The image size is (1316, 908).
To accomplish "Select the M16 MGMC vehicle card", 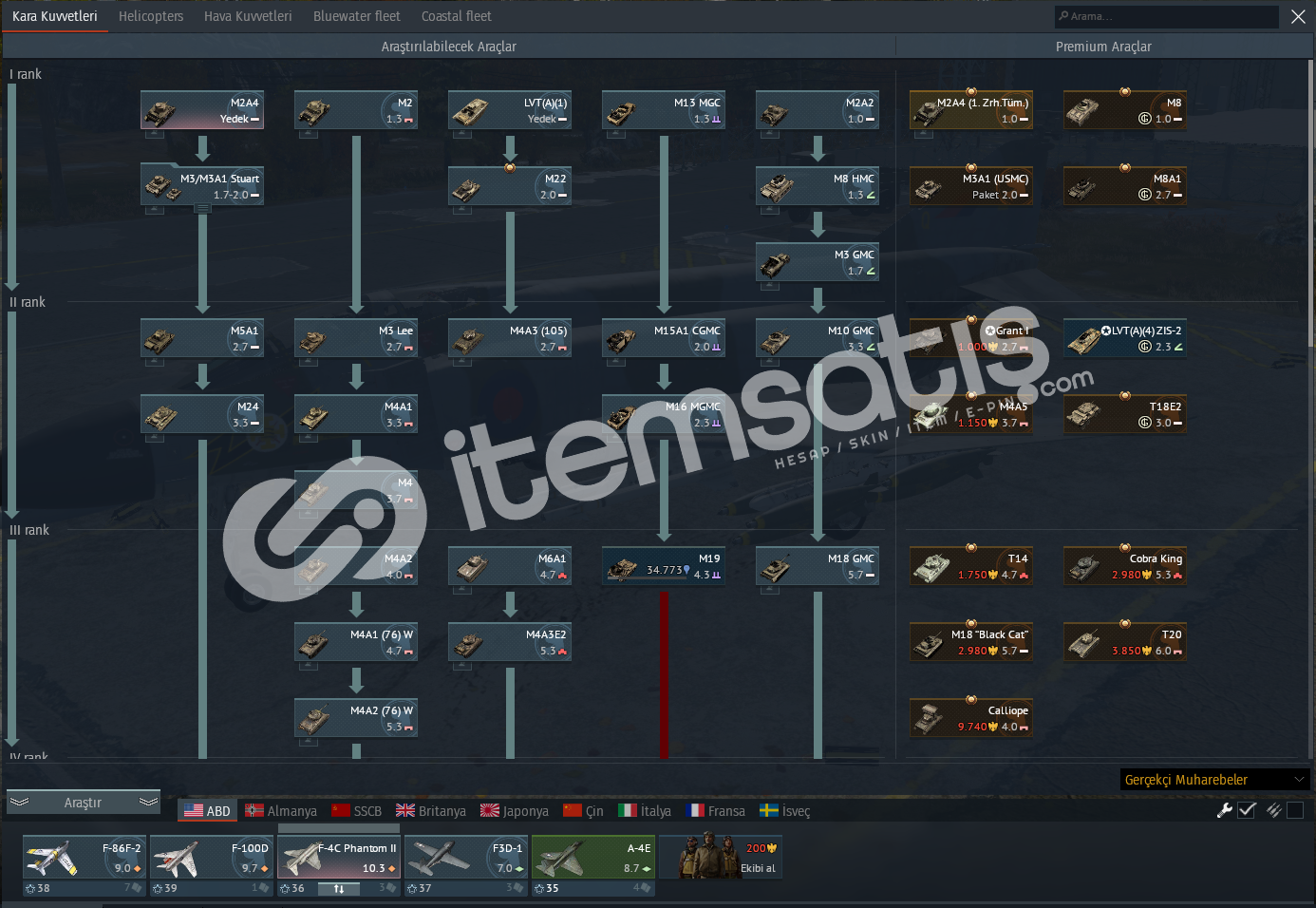I will click(664, 414).
